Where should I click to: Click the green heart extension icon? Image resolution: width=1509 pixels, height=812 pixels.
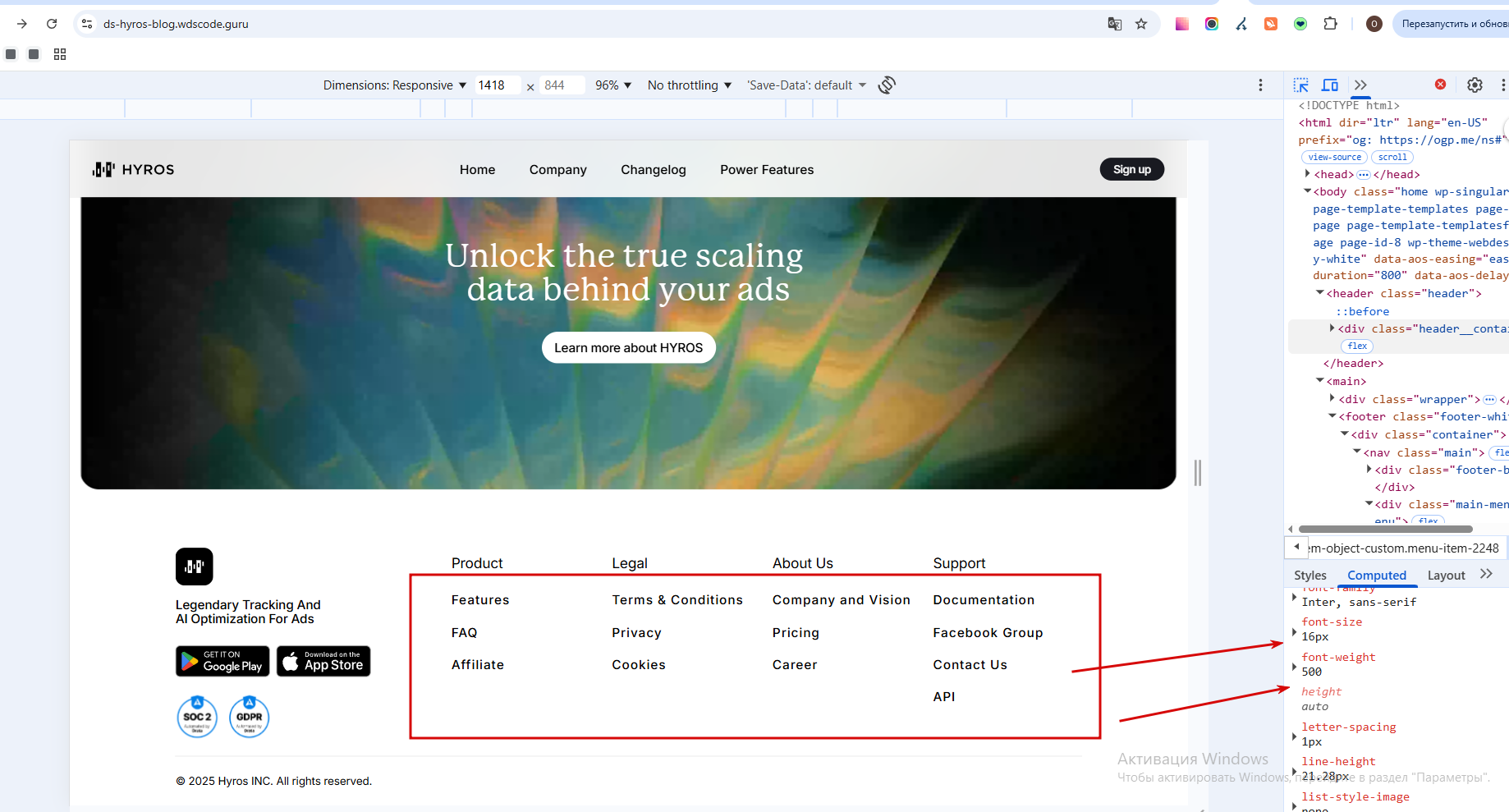(1300, 24)
